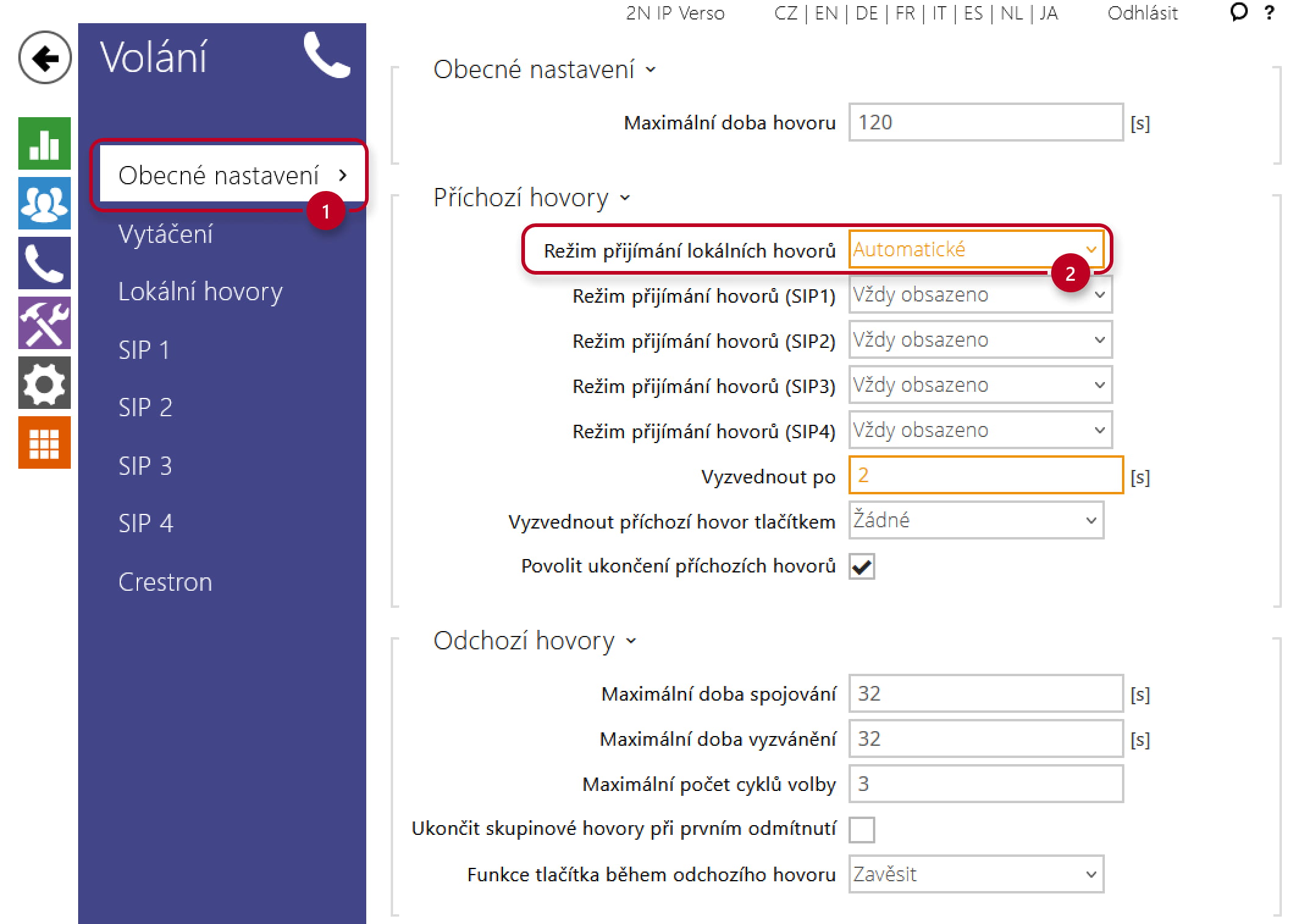1299x924 pixels.
Task: Open the Directory users icon
Action: [x=45, y=203]
